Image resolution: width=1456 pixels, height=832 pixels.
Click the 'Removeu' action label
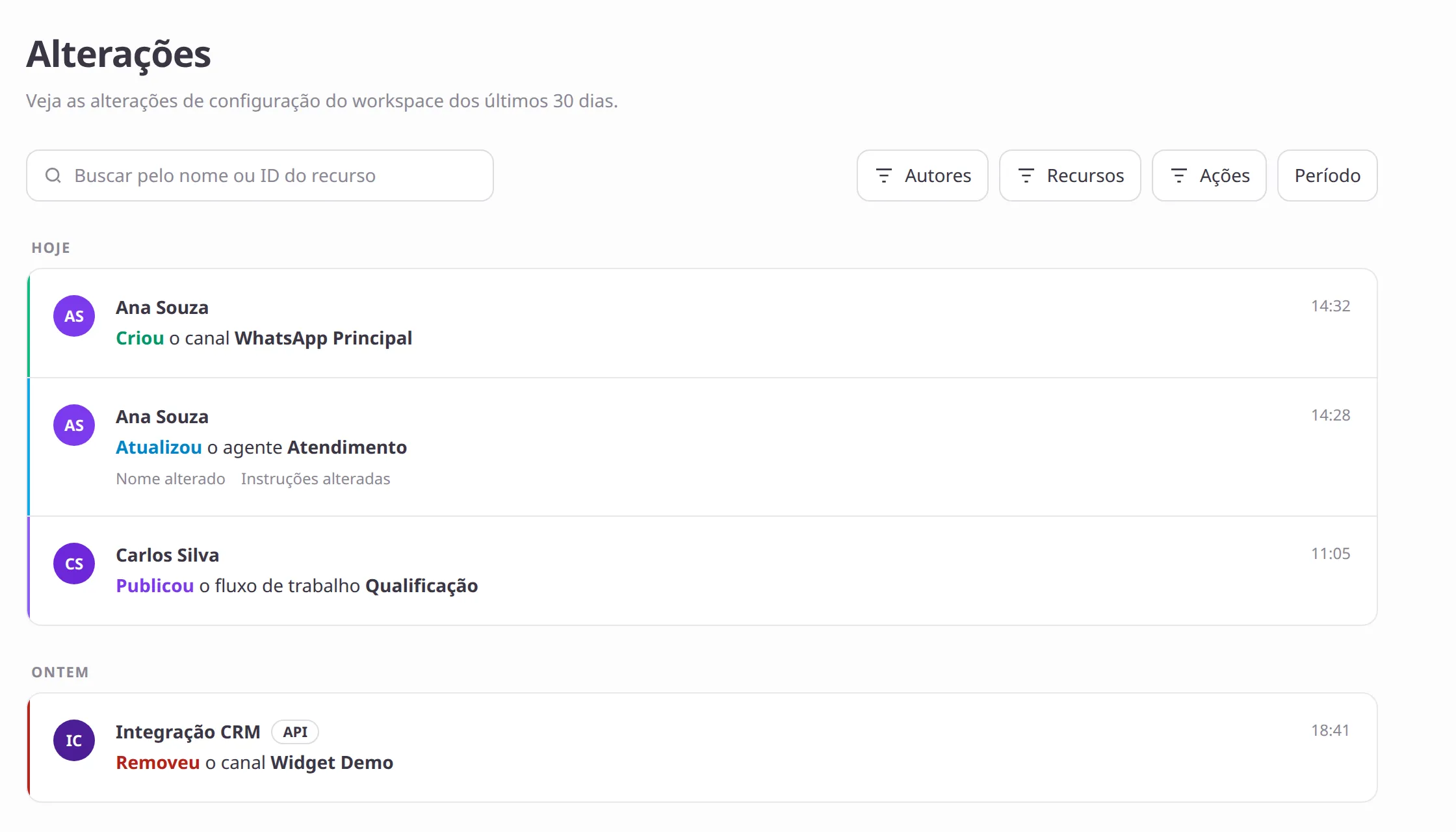158,762
